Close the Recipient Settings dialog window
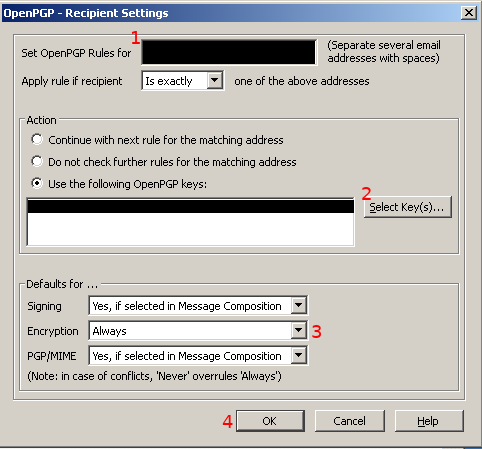482x449 pixels. [469, 13]
